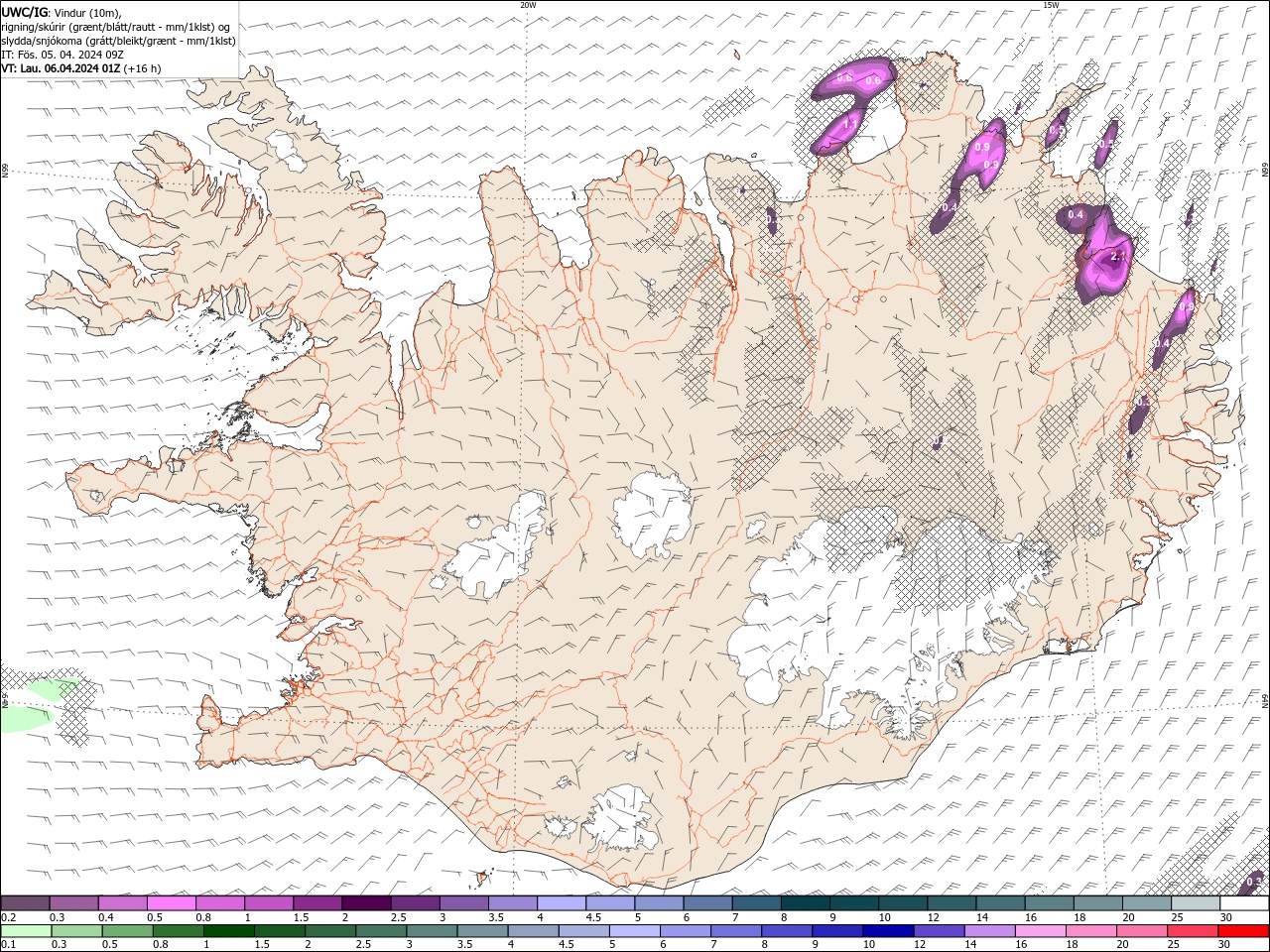The image size is (1270, 952).
Task: Click the "0.3" value in map's bottom-right corner
Action: [1254, 882]
